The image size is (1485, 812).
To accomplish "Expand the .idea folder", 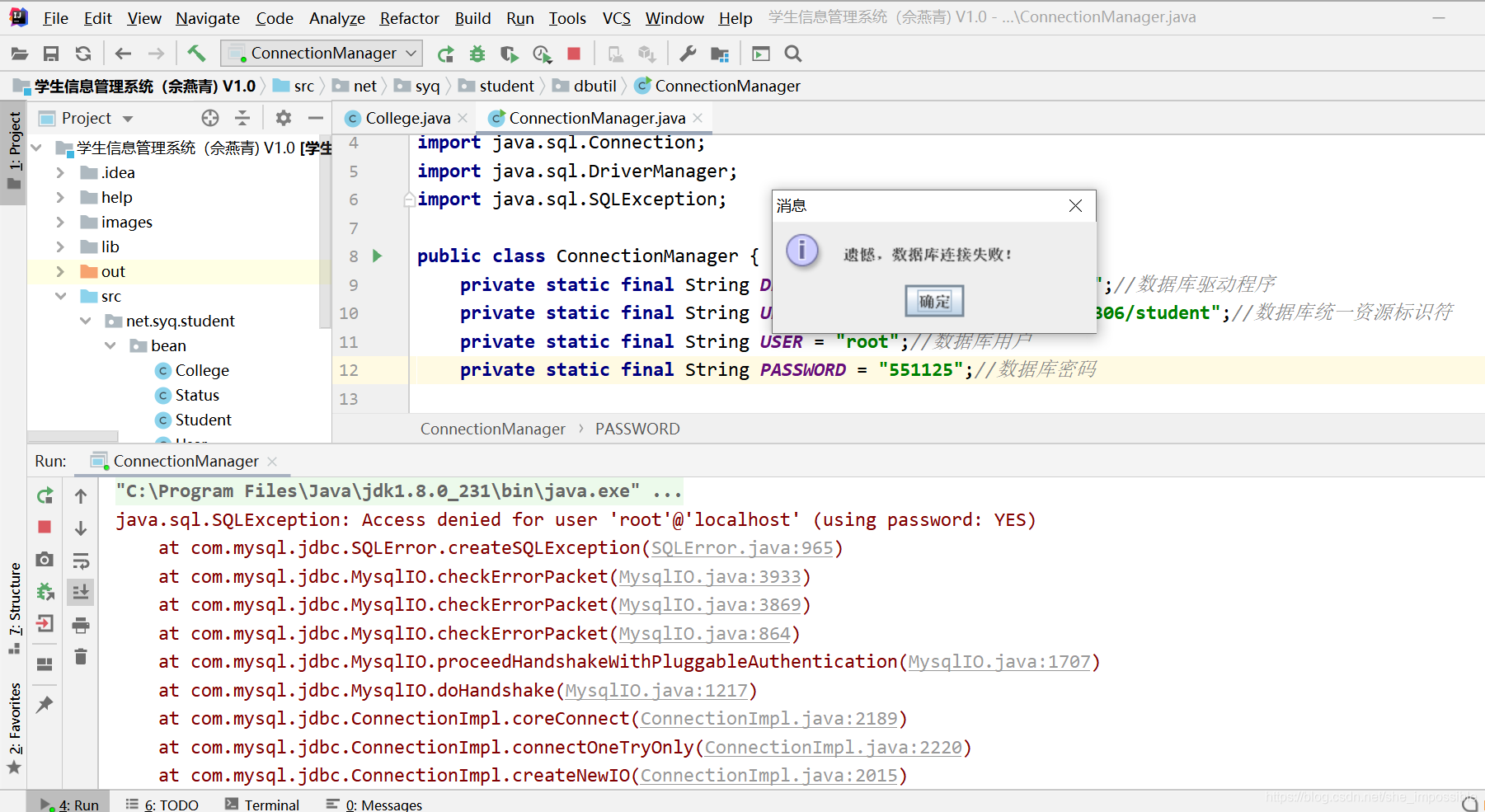I will [x=60, y=172].
